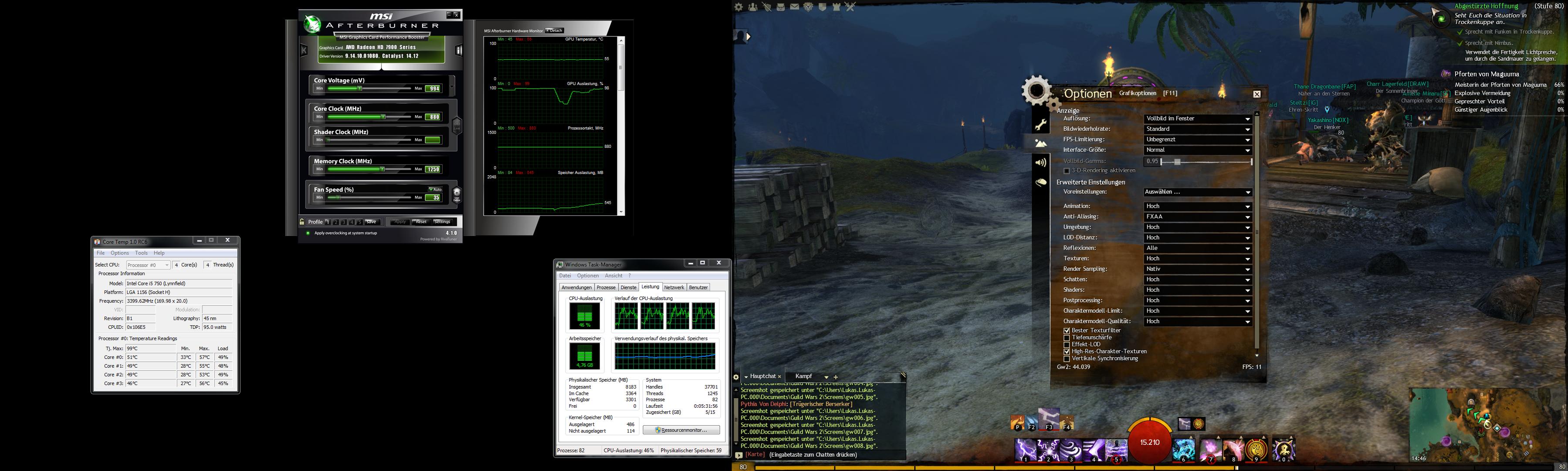This screenshot has width=1568, height=471.
Task: Click Task Manager 'Ressourcenmonitor...' button
Action: click(x=681, y=430)
